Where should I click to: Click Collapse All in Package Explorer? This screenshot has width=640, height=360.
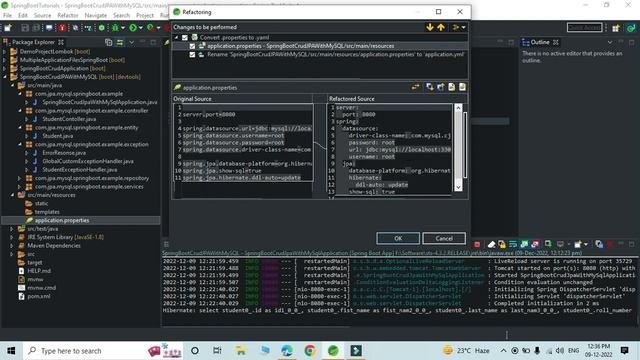[109, 42]
